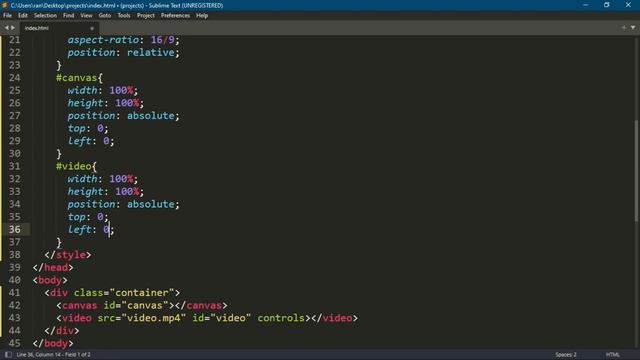Viewport: 640px width, 360px height.
Task: Open the View menu
Action: 86,16
